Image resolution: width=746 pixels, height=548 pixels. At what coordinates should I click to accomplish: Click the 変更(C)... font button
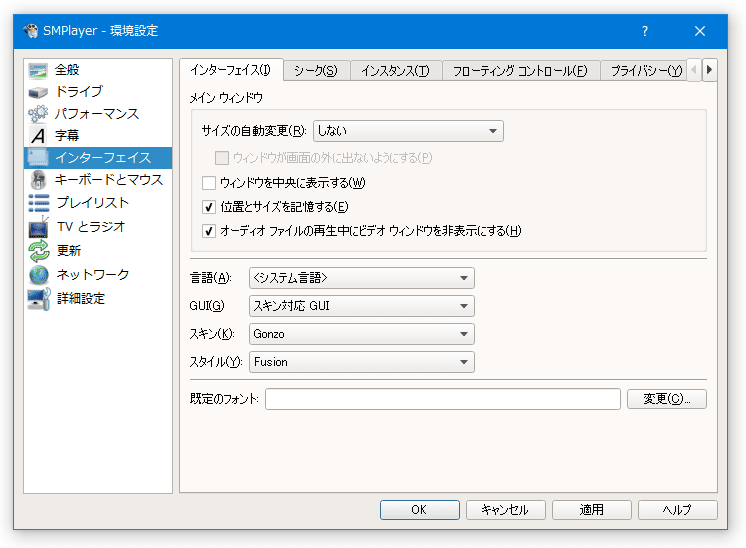[667, 399]
